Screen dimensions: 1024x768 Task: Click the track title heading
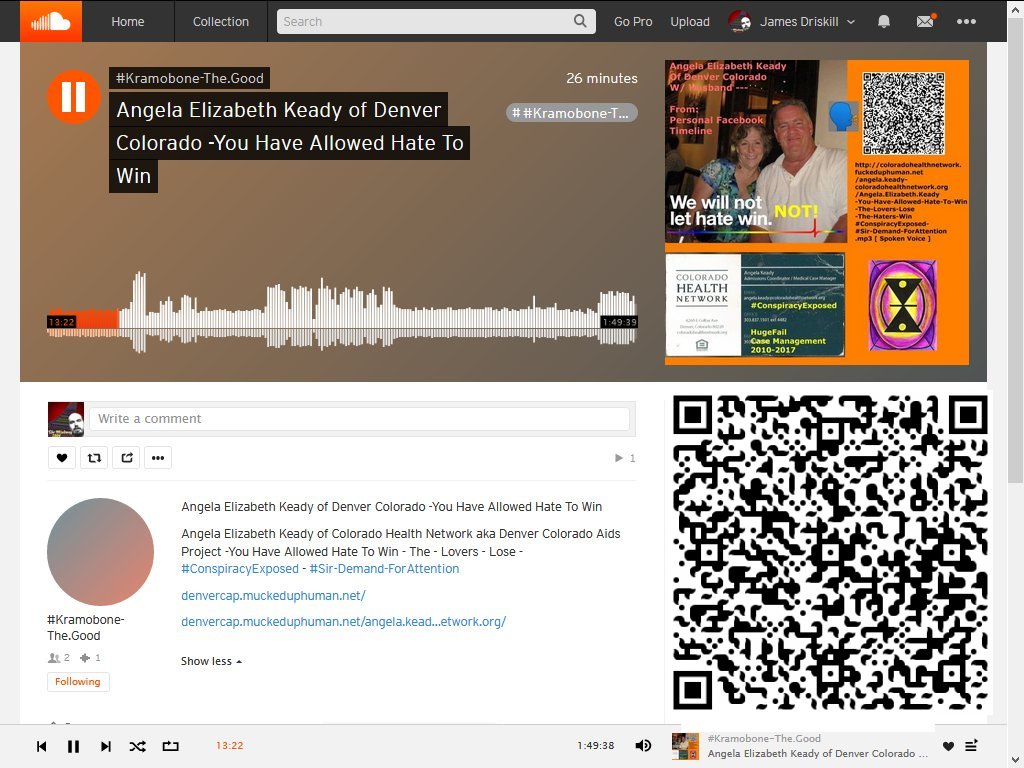(289, 143)
